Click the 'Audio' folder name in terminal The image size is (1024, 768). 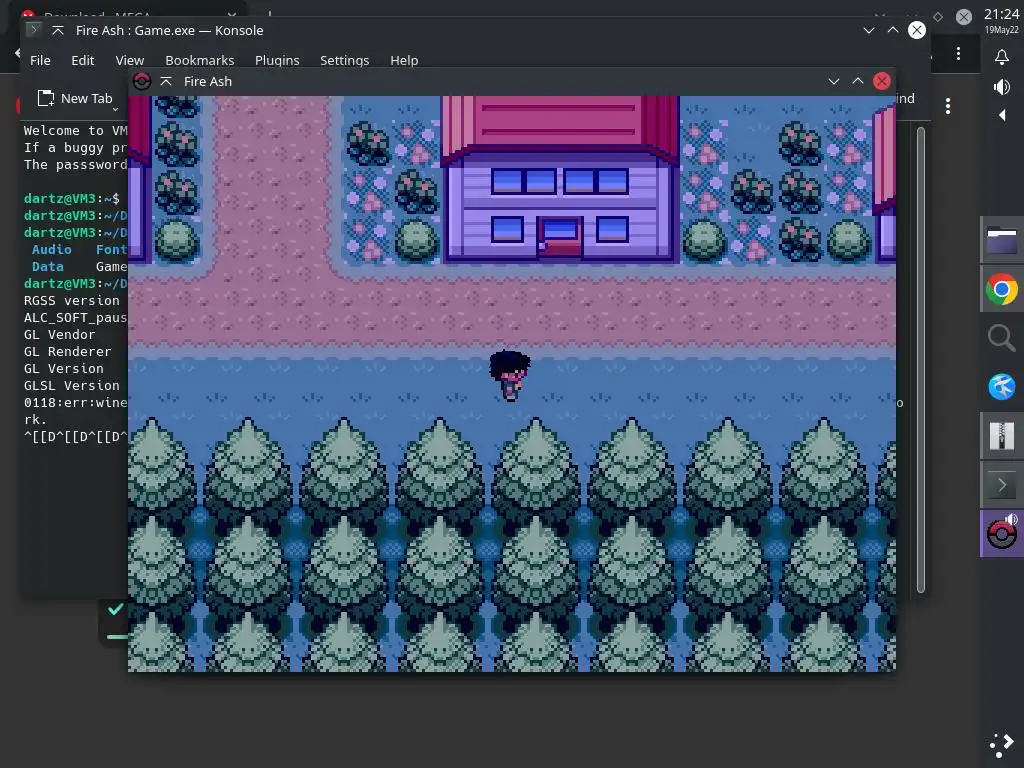[x=52, y=249]
